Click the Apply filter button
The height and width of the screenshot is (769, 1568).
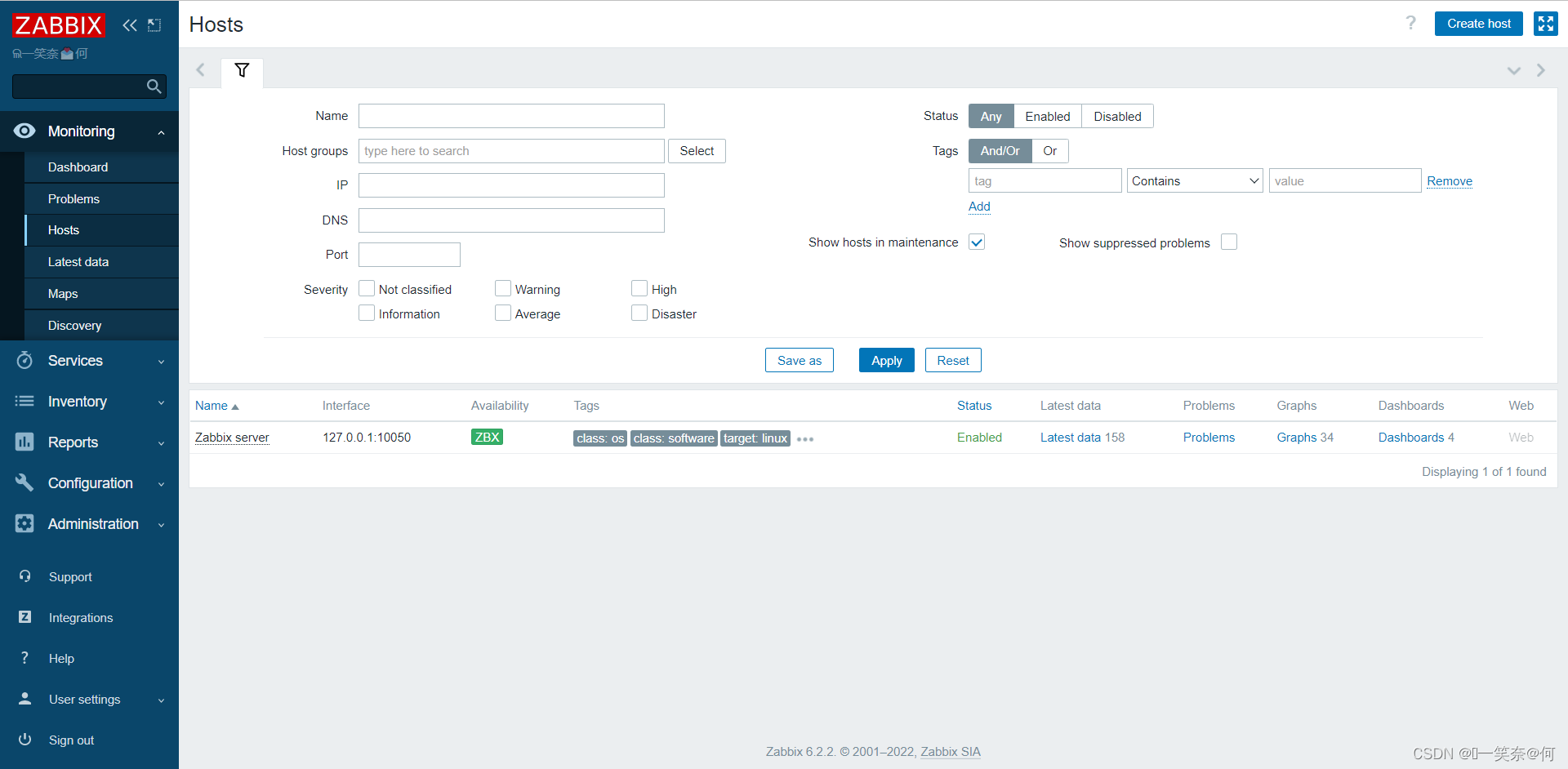pos(886,360)
